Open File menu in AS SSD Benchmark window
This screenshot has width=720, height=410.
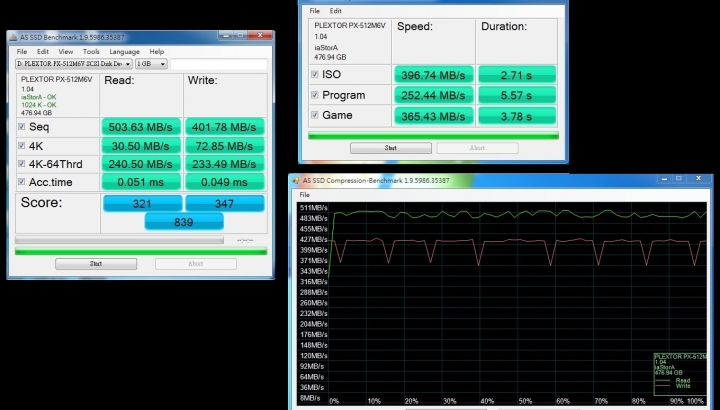22,51
